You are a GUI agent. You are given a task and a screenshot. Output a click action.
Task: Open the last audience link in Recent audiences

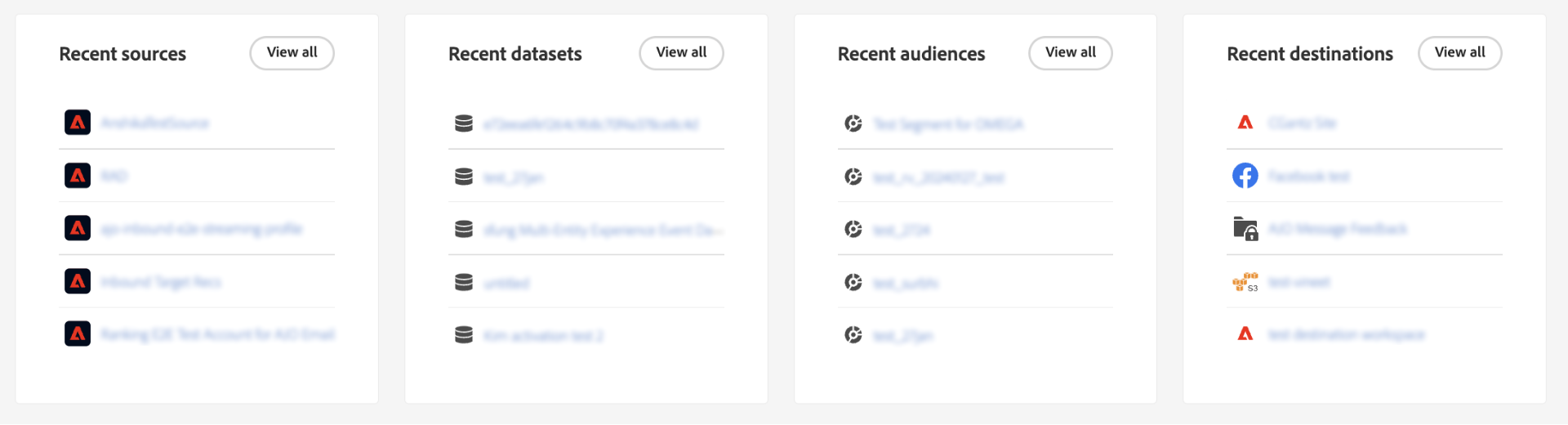[x=902, y=336]
